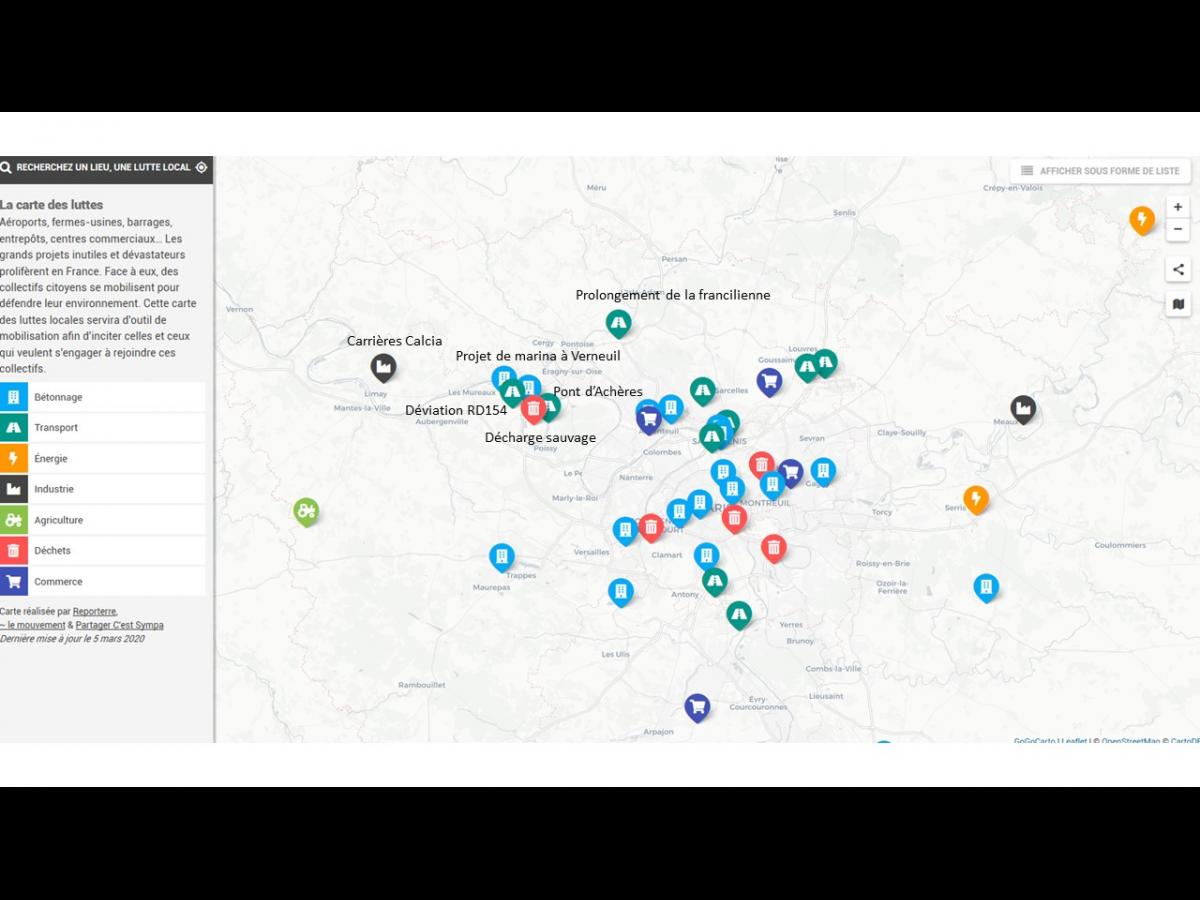Open the map layers icon

pos(1178,304)
